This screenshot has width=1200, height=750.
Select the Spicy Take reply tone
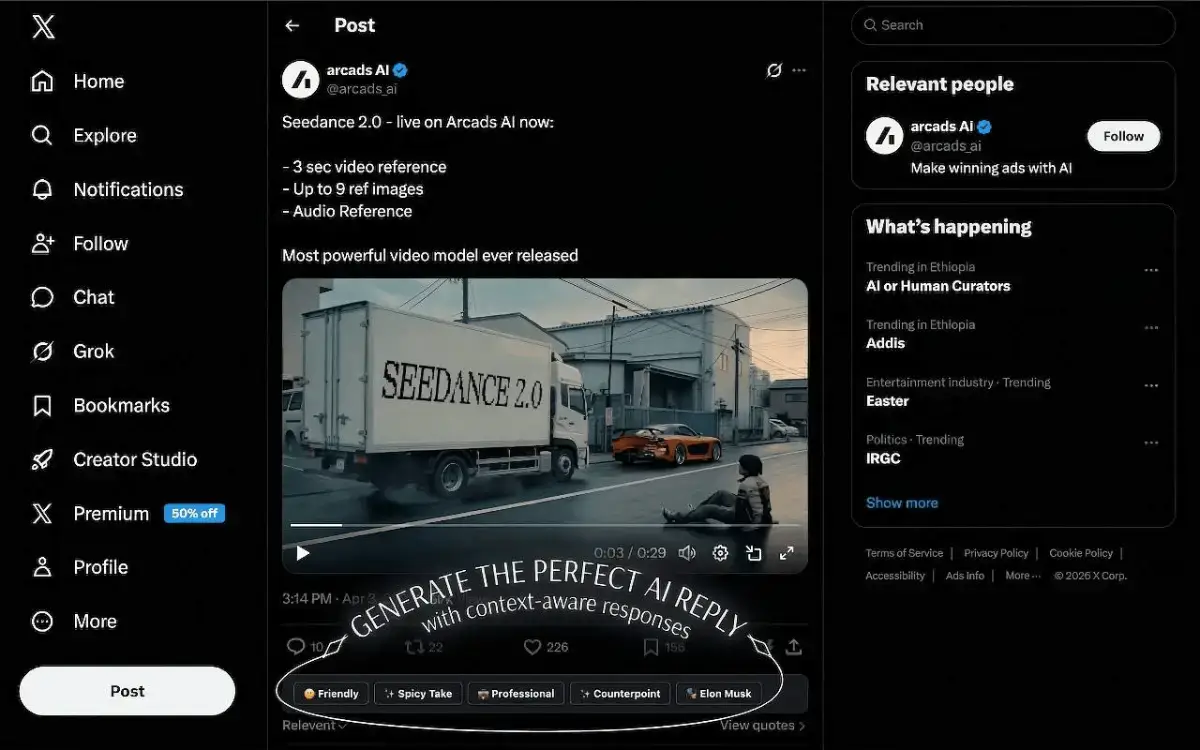[x=418, y=693]
